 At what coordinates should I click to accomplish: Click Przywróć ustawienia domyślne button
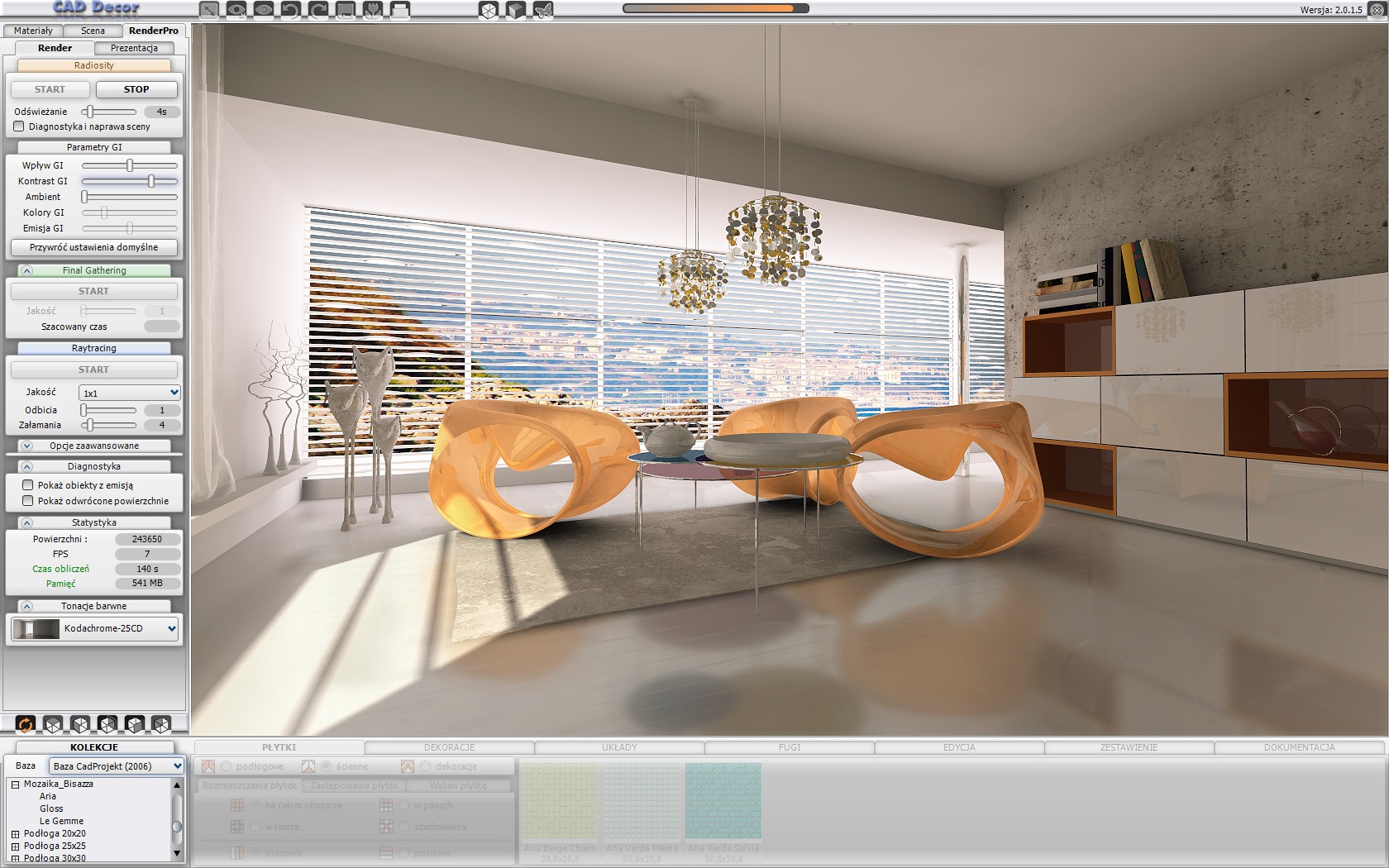[x=94, y=247]
